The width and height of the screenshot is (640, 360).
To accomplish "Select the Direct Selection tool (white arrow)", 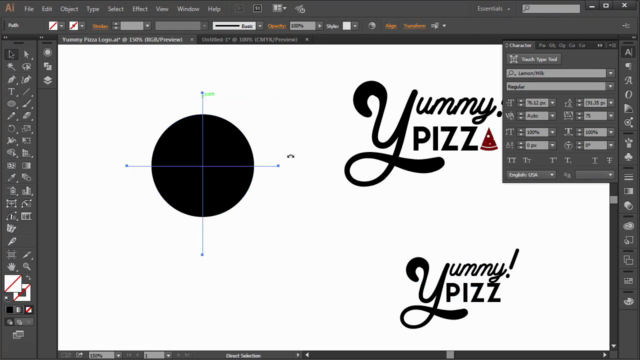I will pyautogui.click(x=27, y=54).
